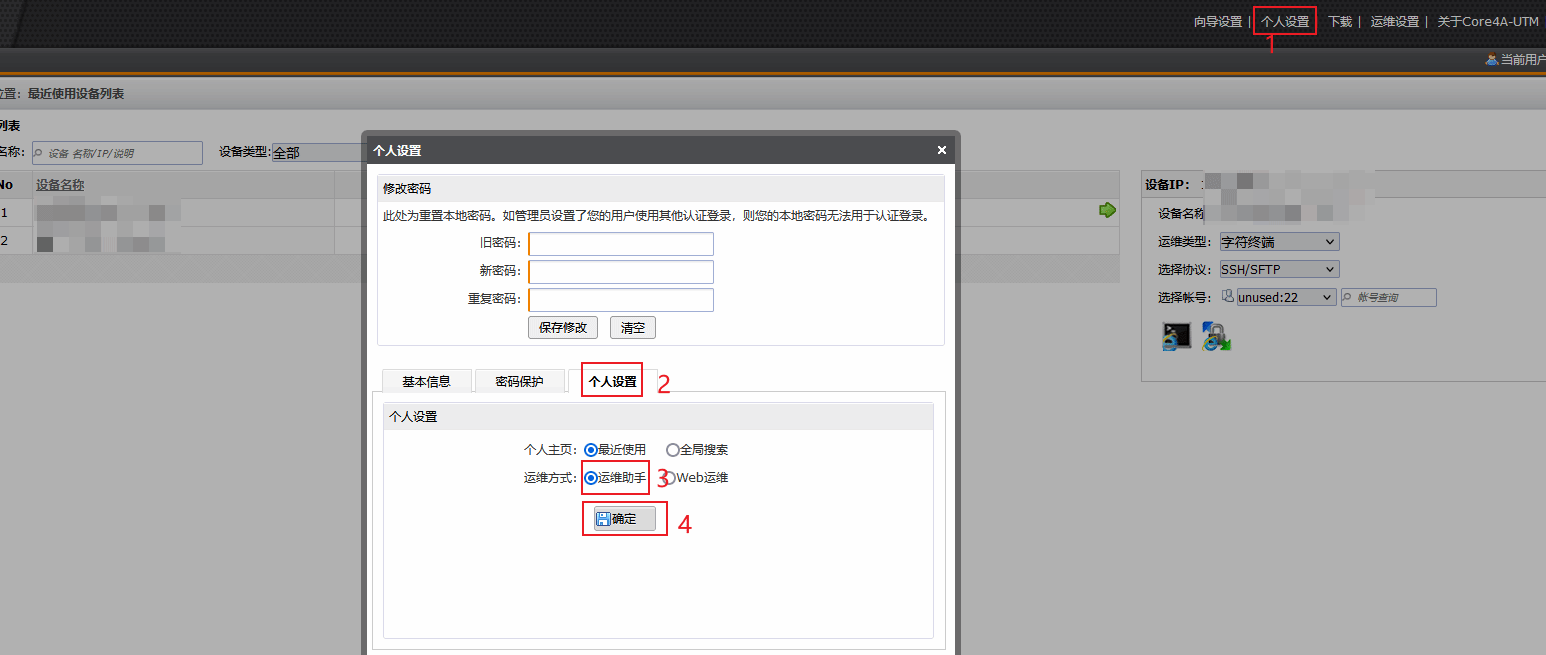This screenshot has width=1546, height=655.
Task: Confirm settings with the 确定 button
Action: click(x=624, y=518)
